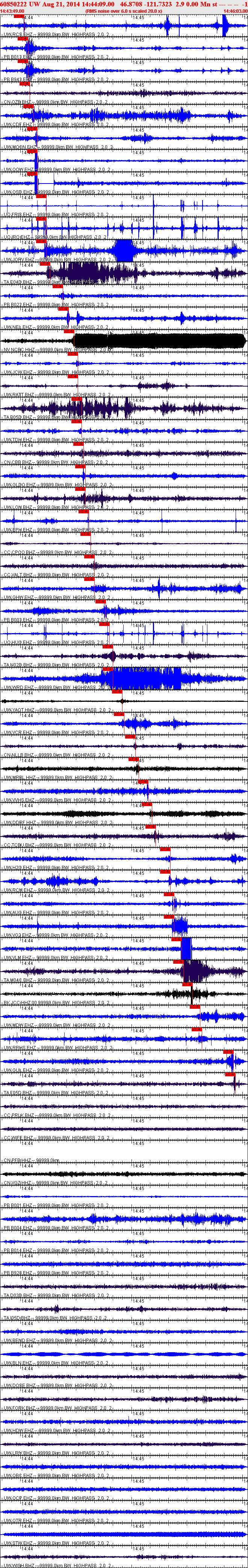Viewport: 248px width, 1568px height.
Task: Select the UO.HUO EHZ trace label
Action: [x=56, y=643]
